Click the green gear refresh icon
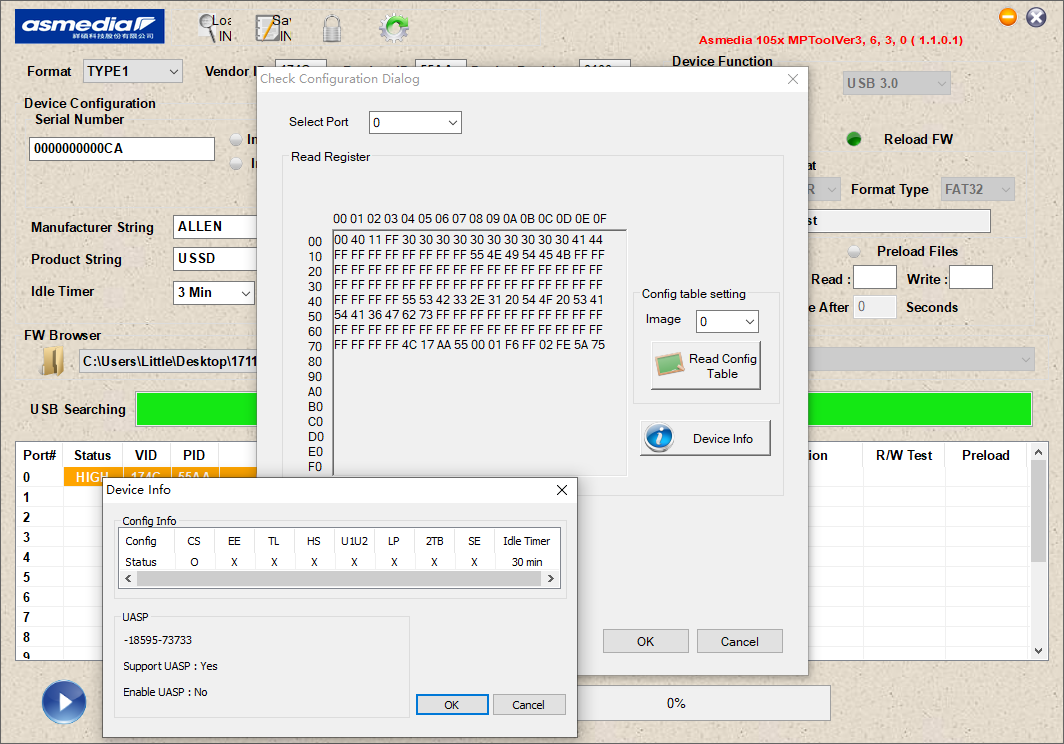This screenshot has width=1064, height=744. tap(394, 28)
